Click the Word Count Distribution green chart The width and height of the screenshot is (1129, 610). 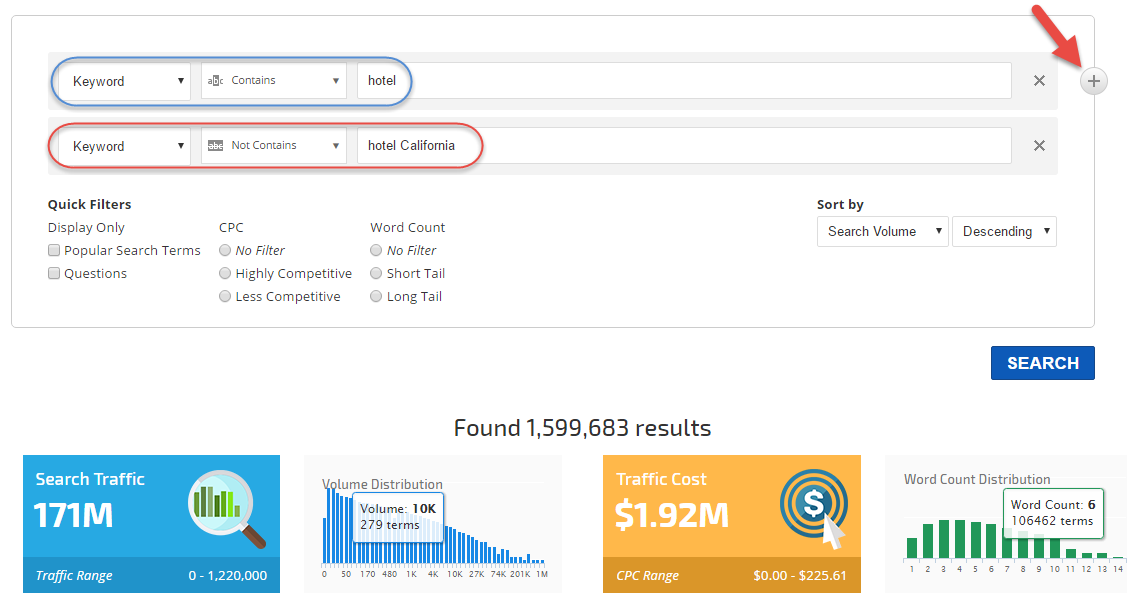[x=1005, y=541]
